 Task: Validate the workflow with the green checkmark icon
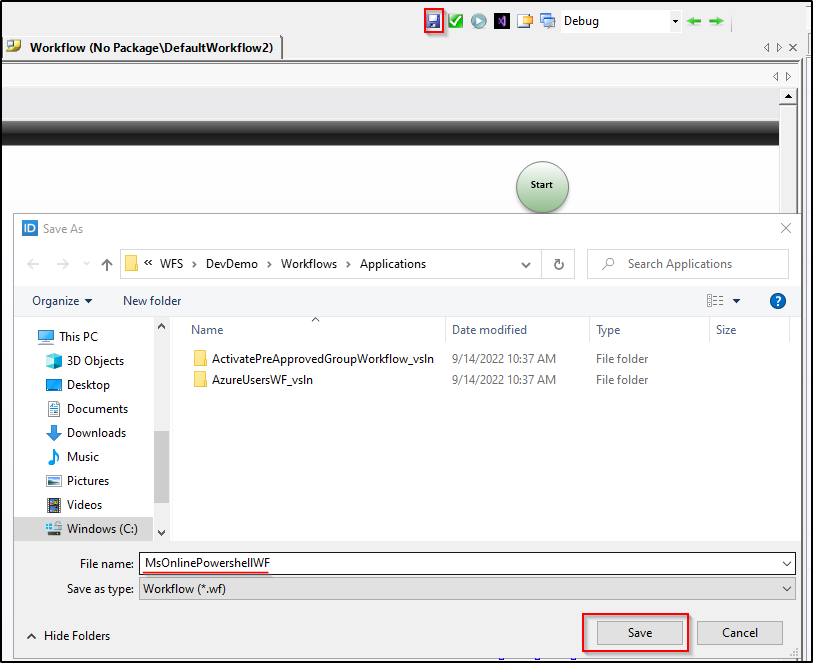(x=456, y=20)
